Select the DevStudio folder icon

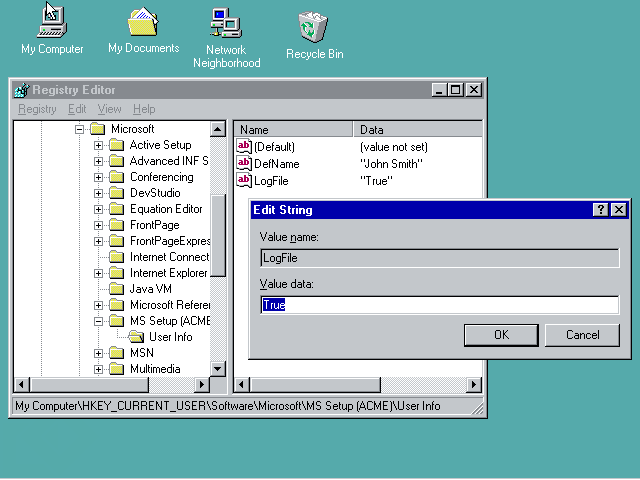coord(117,193)
